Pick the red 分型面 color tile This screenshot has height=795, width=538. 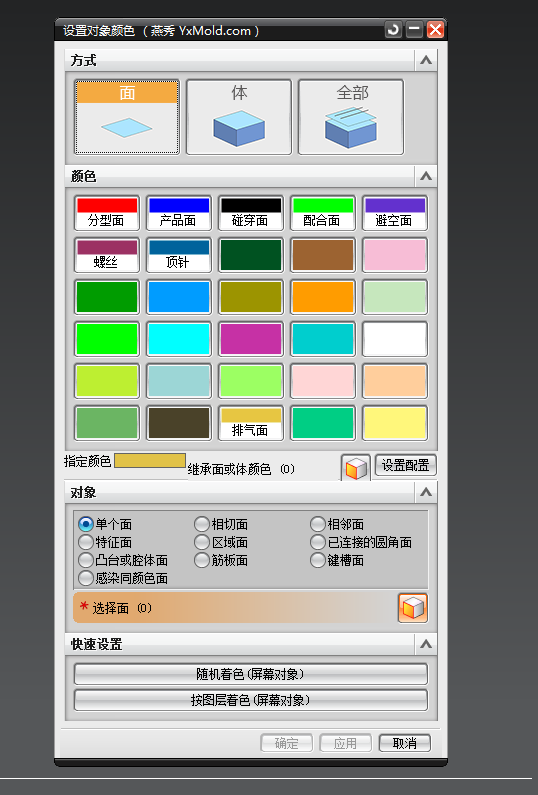pos(106,213)
